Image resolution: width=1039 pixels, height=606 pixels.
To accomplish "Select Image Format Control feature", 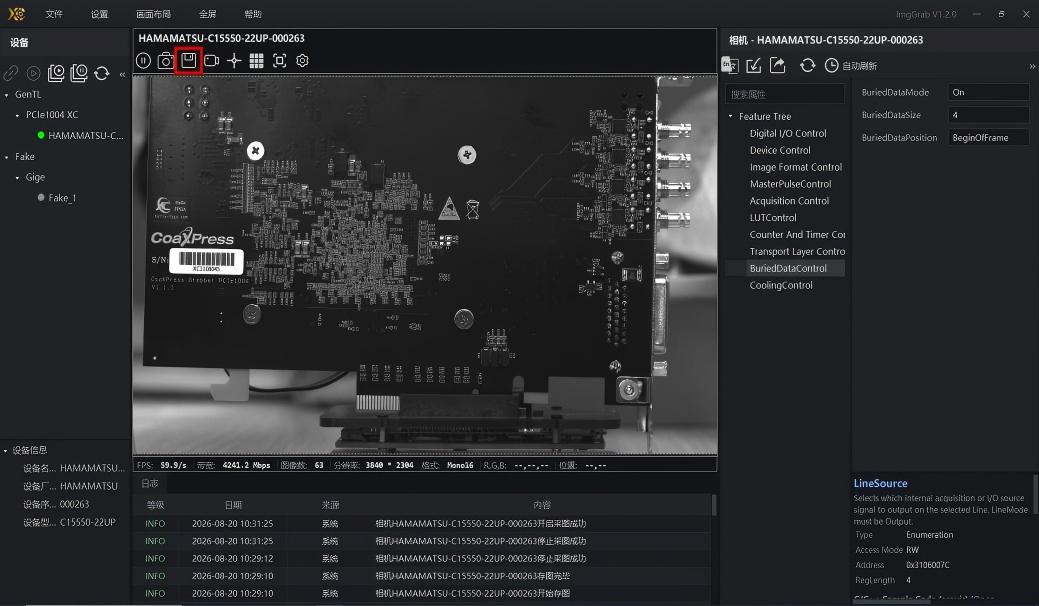I will [x=796, y=167].
